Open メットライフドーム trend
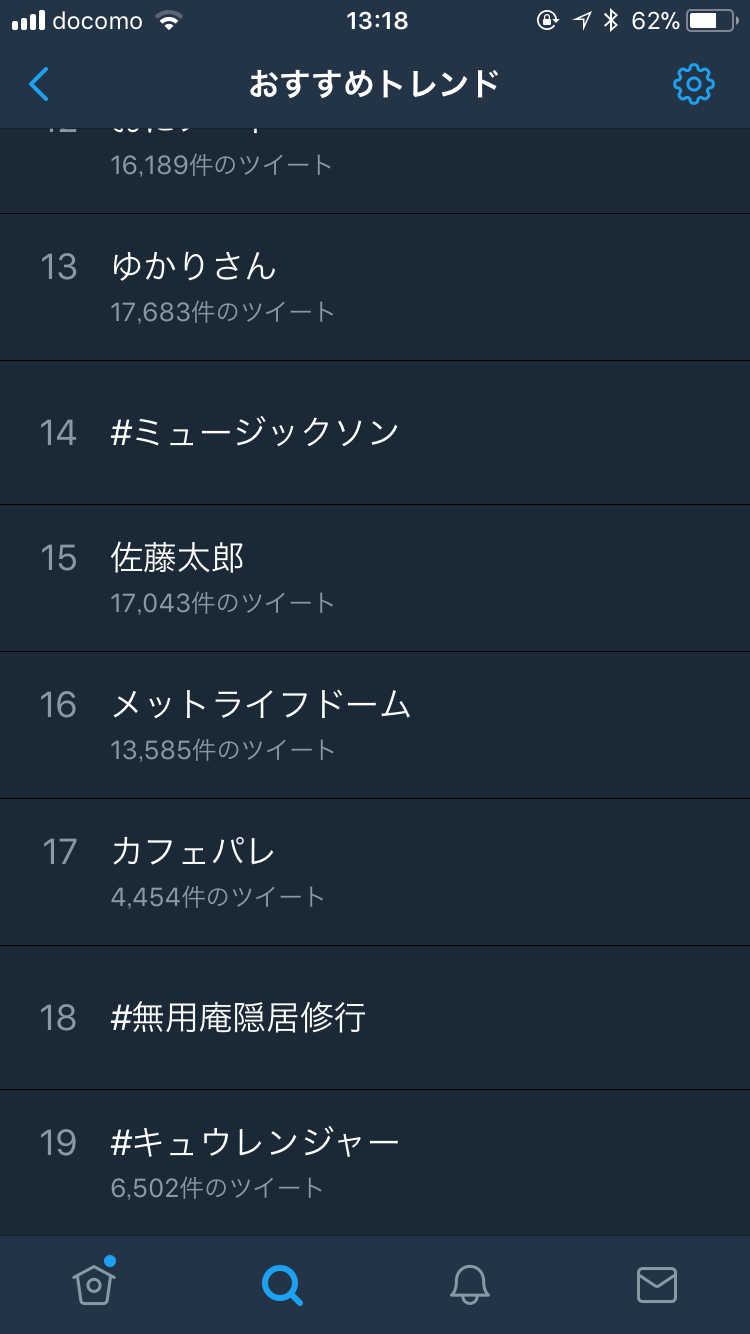 click(x=261, y=705)
